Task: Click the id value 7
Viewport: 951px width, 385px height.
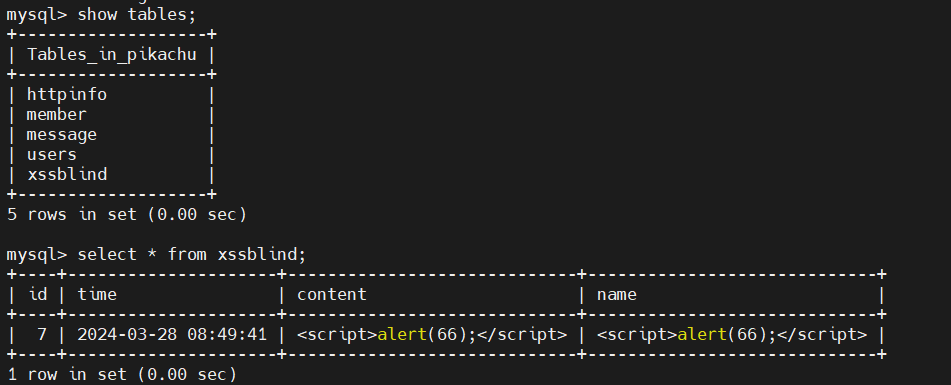Action: pos(42,335)
